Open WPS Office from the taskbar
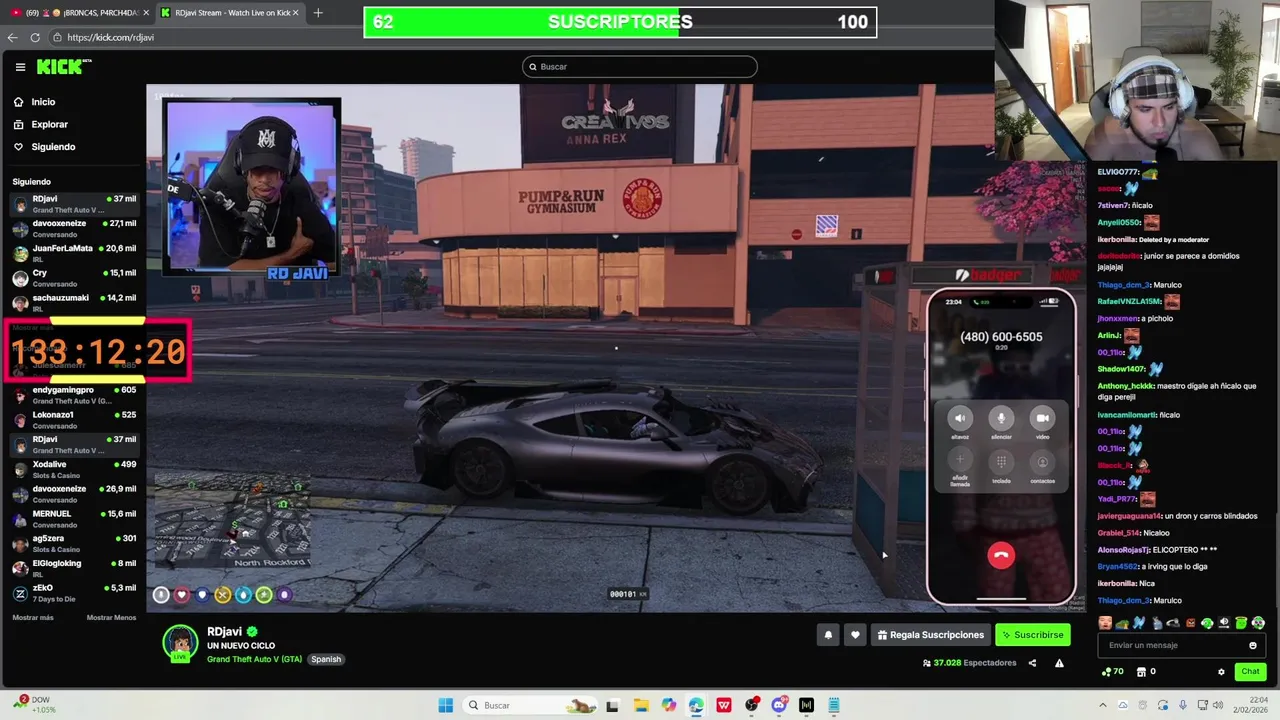 point(723,705)
